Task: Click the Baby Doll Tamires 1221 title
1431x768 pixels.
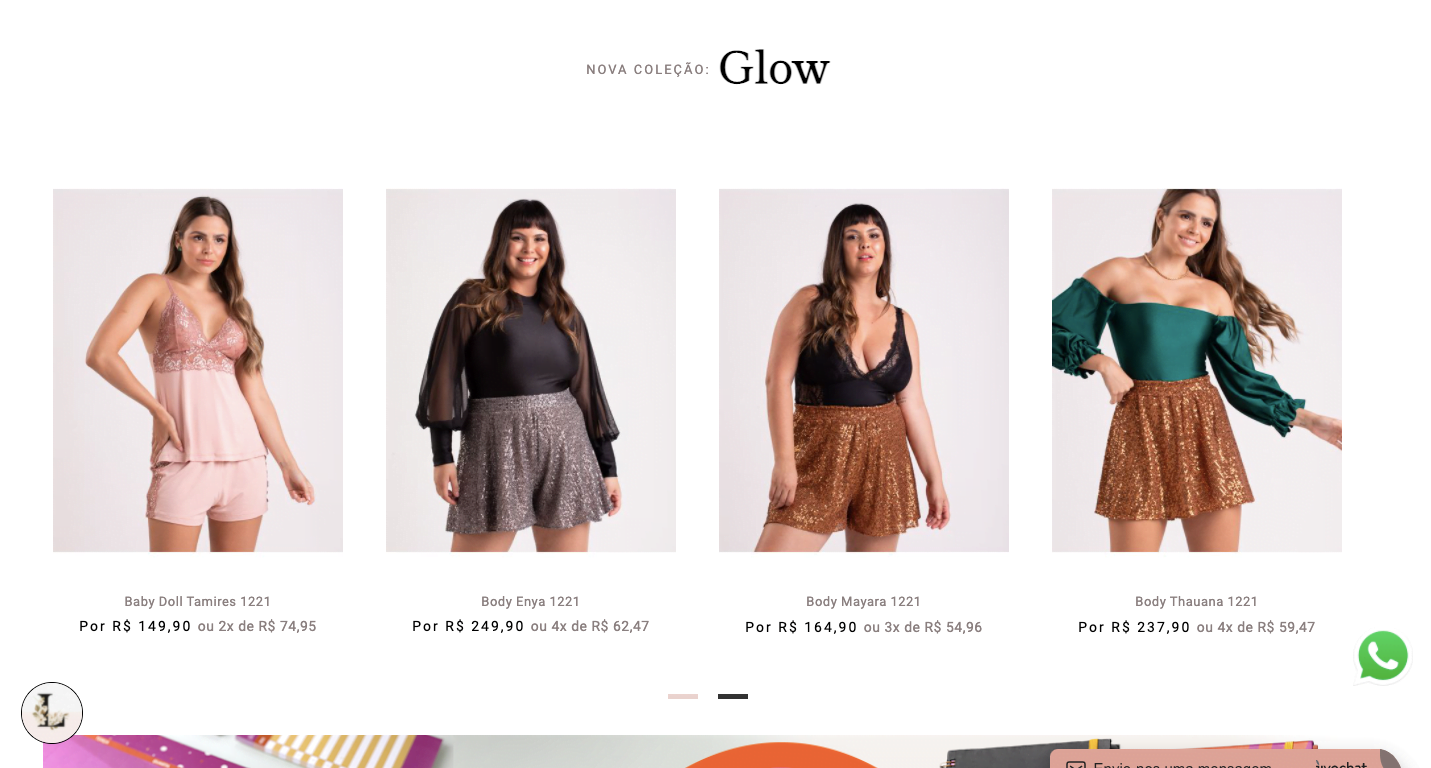Action: (x=198, y=601)
